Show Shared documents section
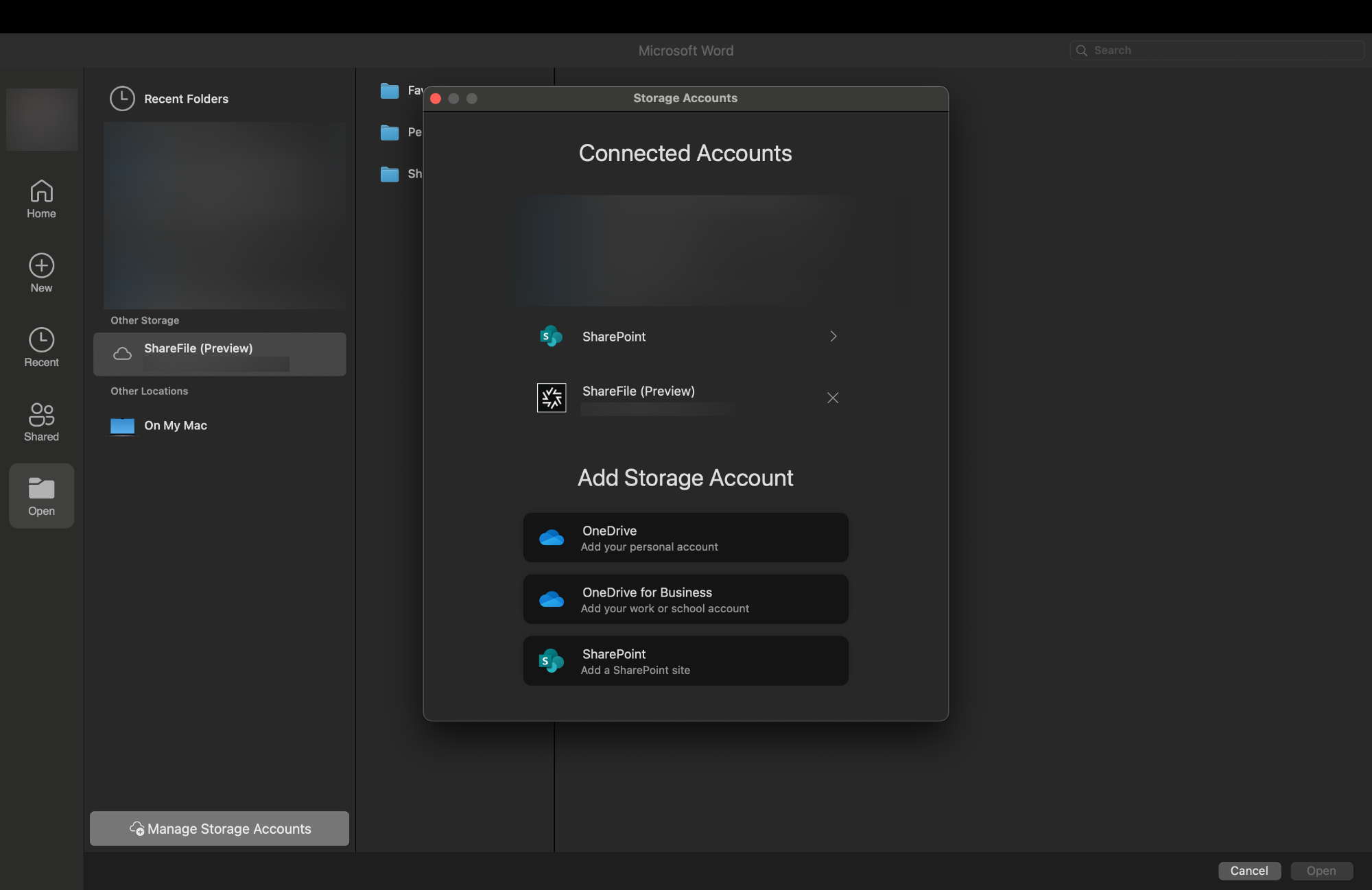The width and height of the screenshot is (1372, 890). (x=41, y=422)
